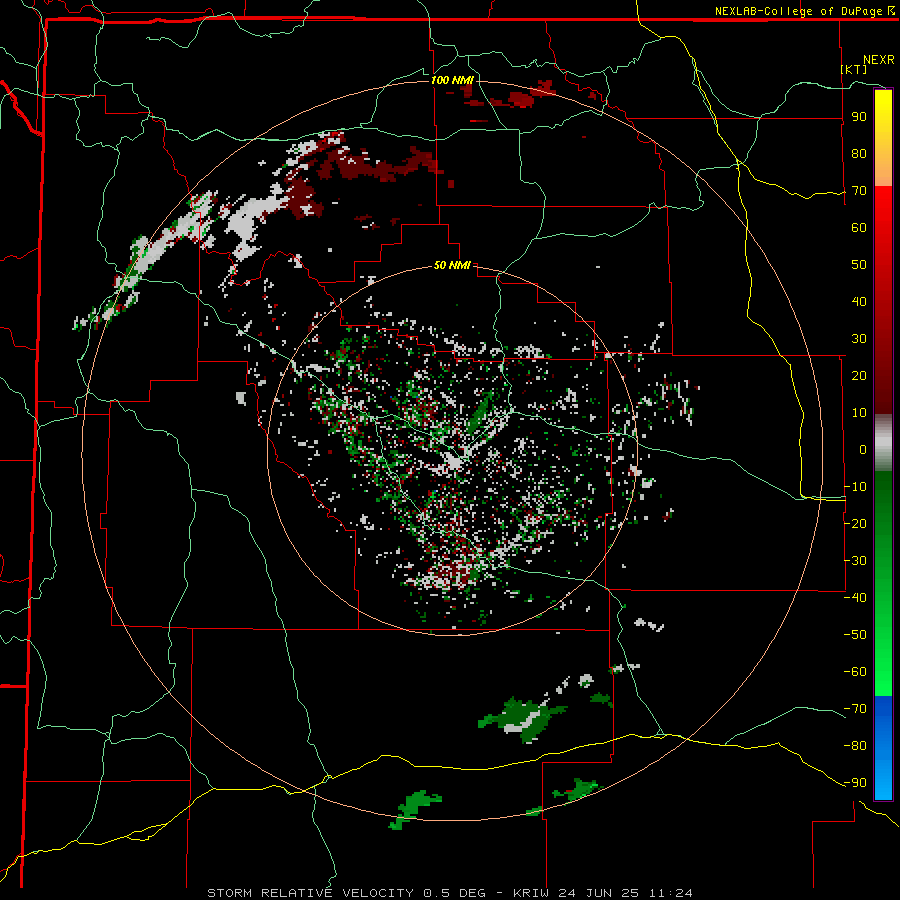Image resolution: width=900 pixels, height=900 pixels.
Task: Select the gray zero-velocity segment of the color bar
Action: click(x=883, y=443)
